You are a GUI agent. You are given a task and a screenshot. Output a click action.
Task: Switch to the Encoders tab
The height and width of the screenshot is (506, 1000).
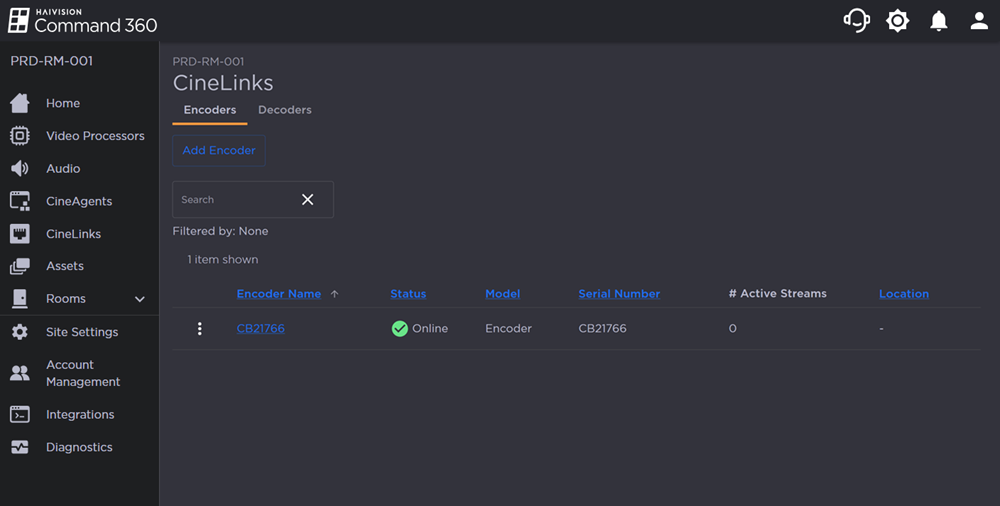click(x=210, y=110)
